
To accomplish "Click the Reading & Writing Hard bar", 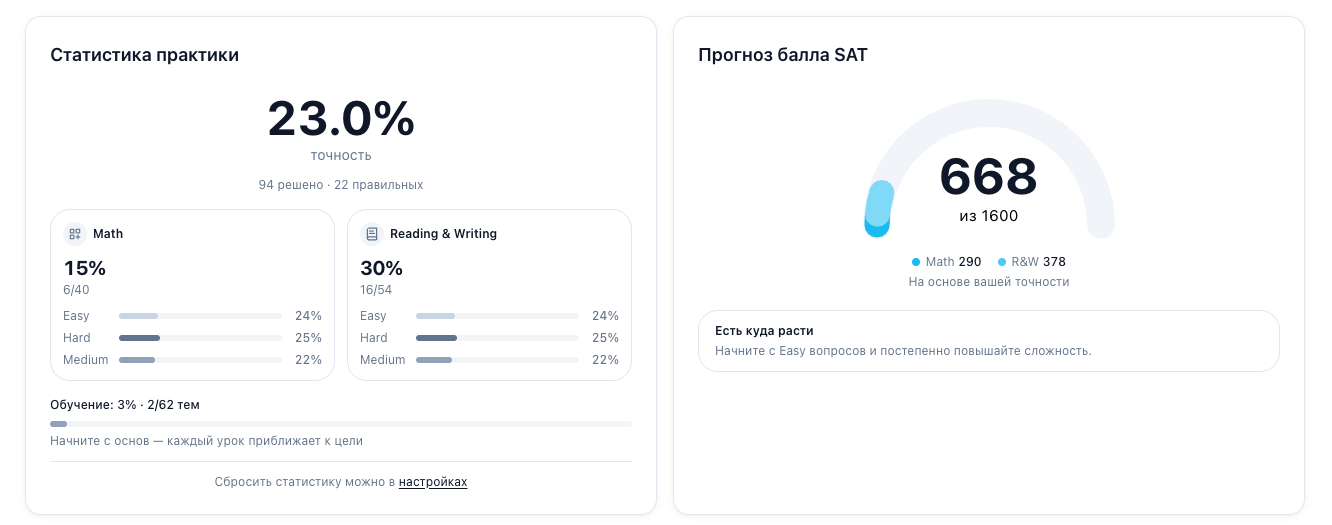I will coord(497,338).
